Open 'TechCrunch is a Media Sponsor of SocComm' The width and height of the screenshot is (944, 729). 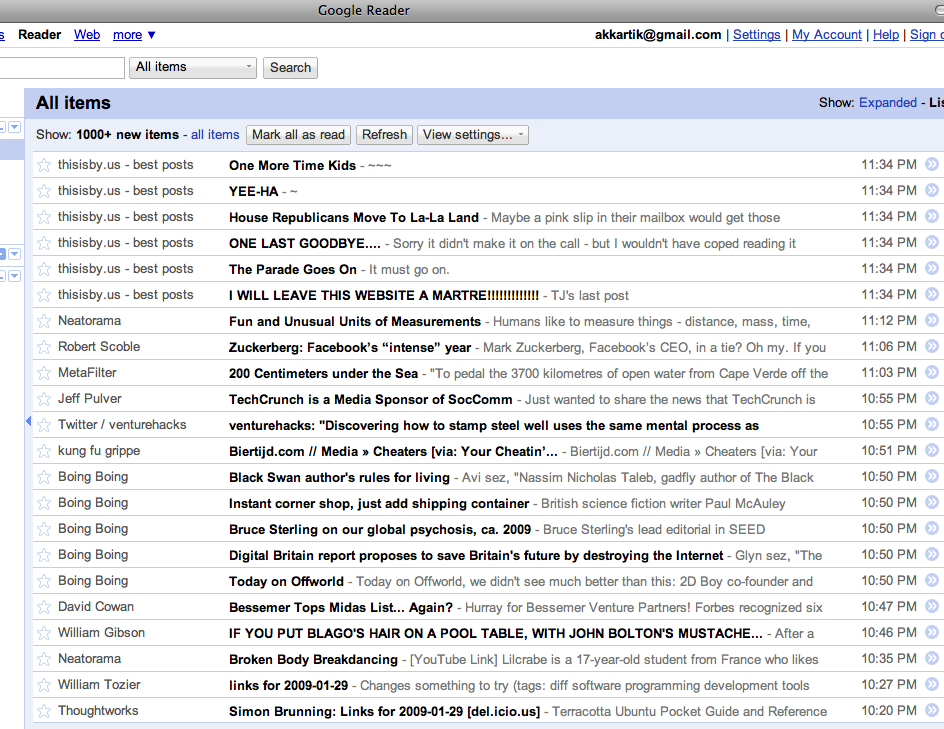pos(370,399)
